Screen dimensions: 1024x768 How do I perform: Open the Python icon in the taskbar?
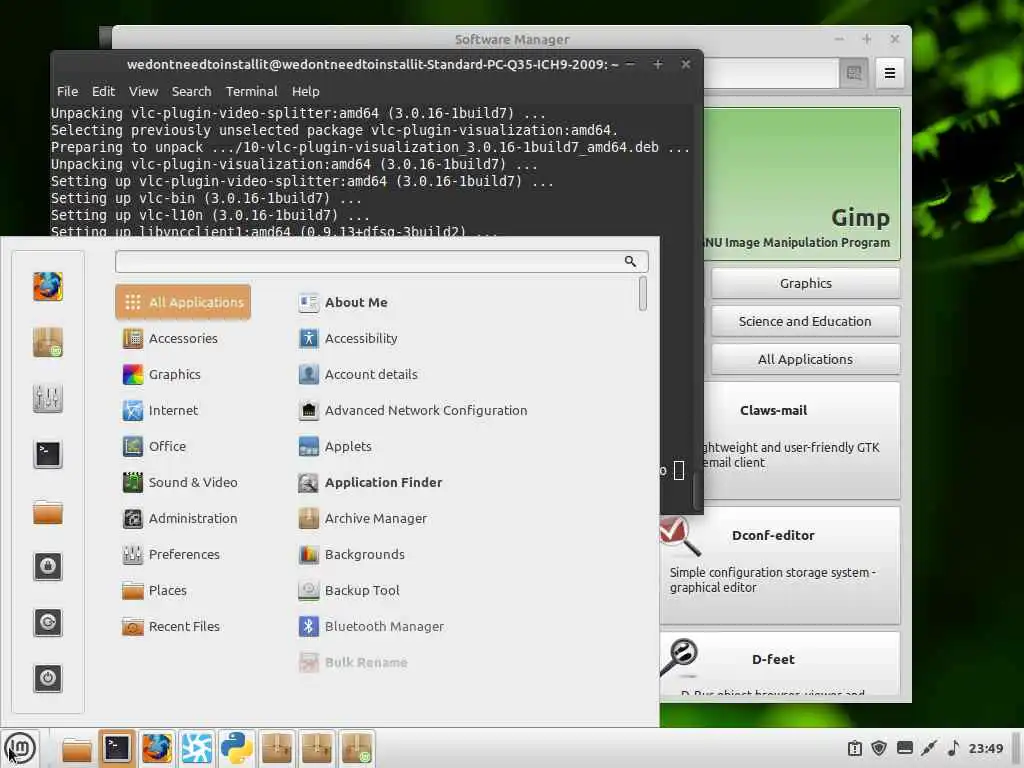(x=236, y=748)
